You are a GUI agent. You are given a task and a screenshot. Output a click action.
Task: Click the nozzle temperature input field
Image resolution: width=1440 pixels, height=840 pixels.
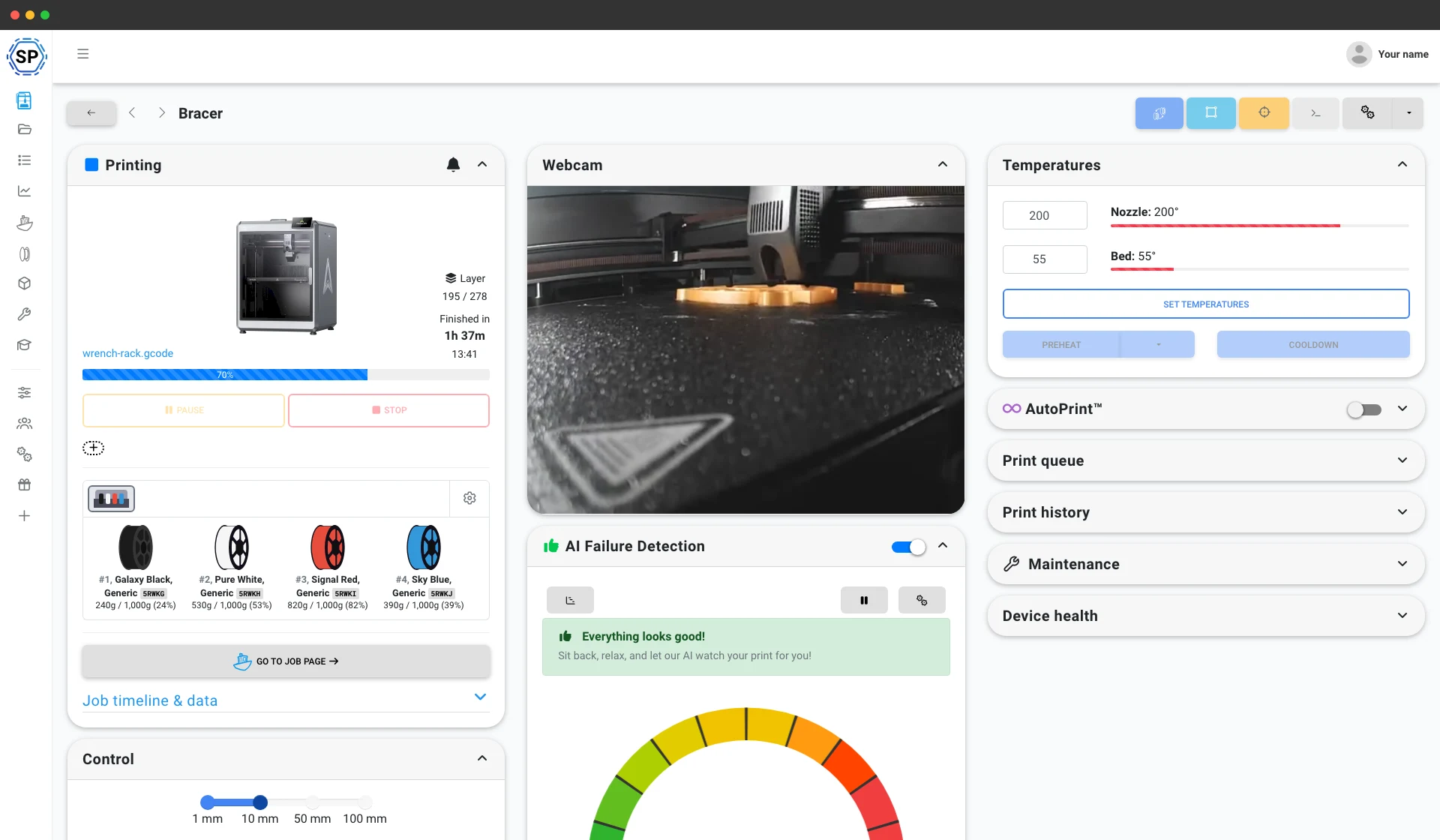[x=1045, y=215]
